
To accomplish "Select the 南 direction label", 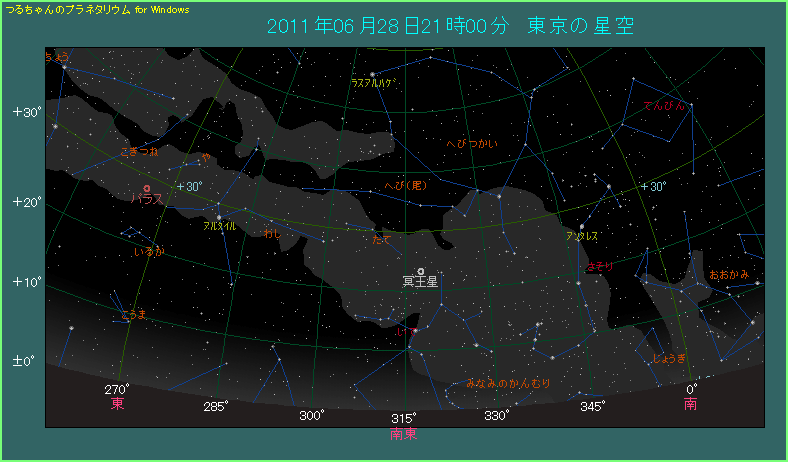I will point(691,404).
